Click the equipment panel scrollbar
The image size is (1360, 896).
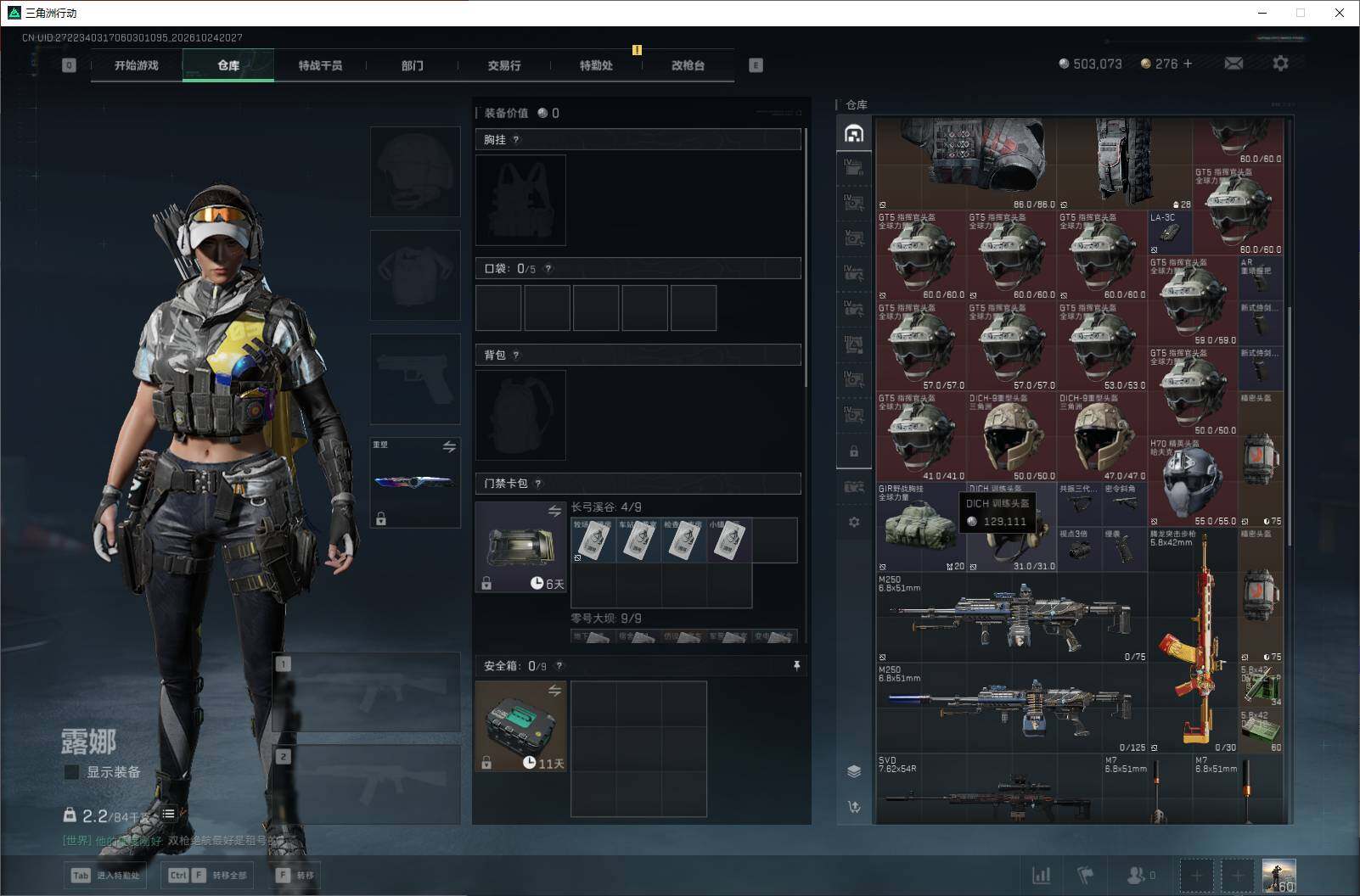pos(805,258)
